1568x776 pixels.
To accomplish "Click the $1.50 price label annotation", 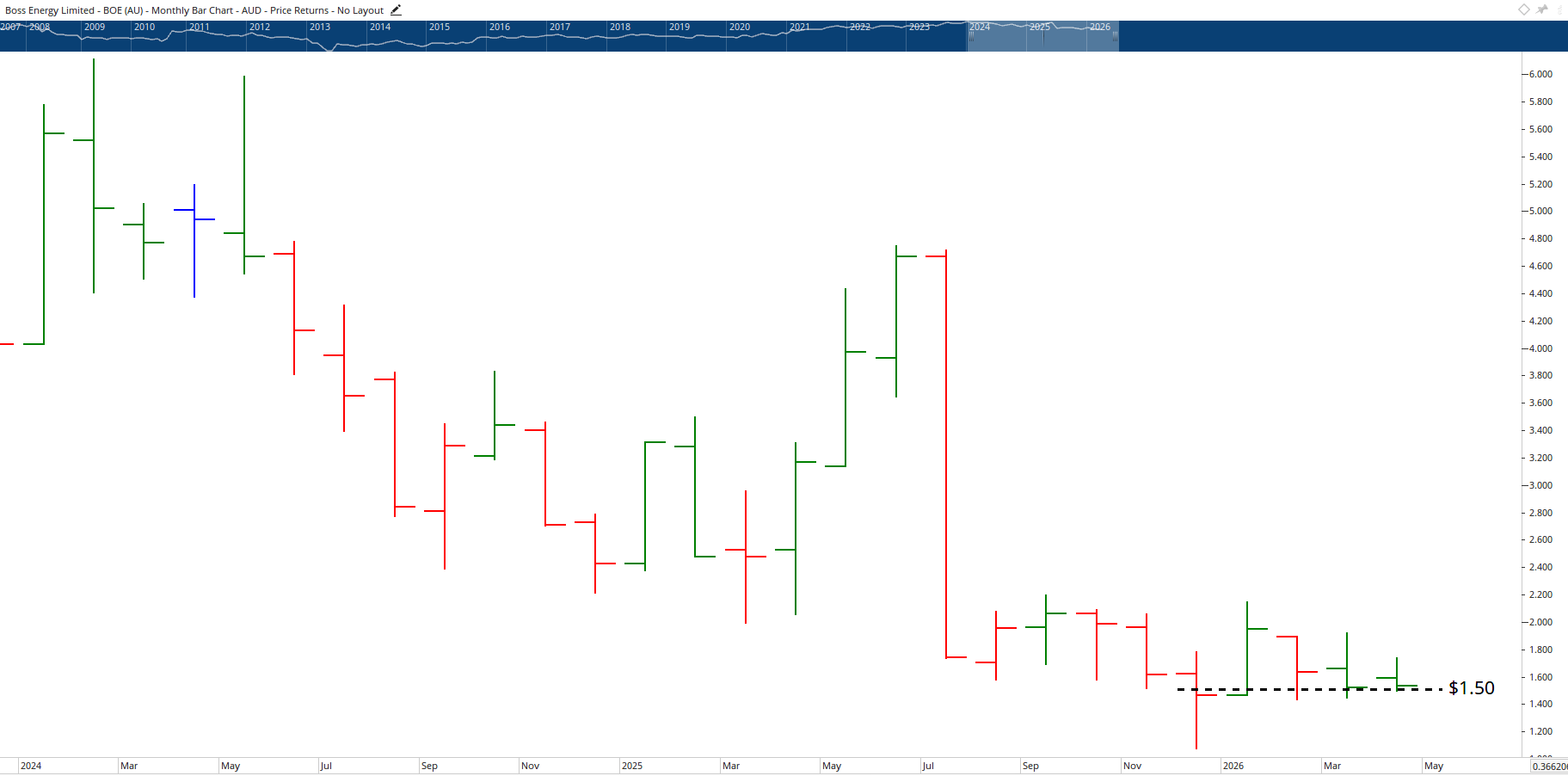I will (x=1472, y=687).
